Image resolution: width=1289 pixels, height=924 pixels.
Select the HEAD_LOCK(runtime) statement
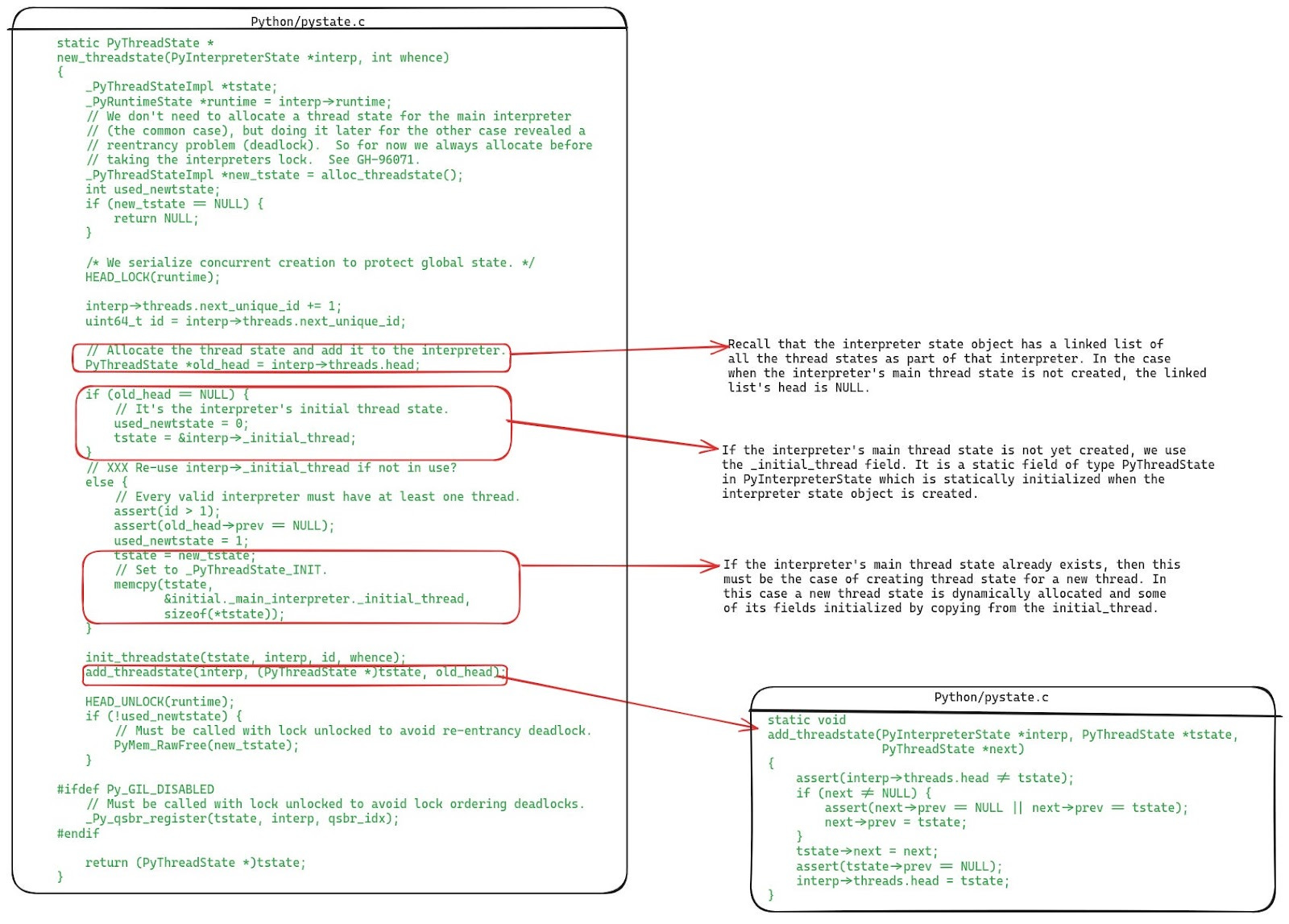[151, 276]
